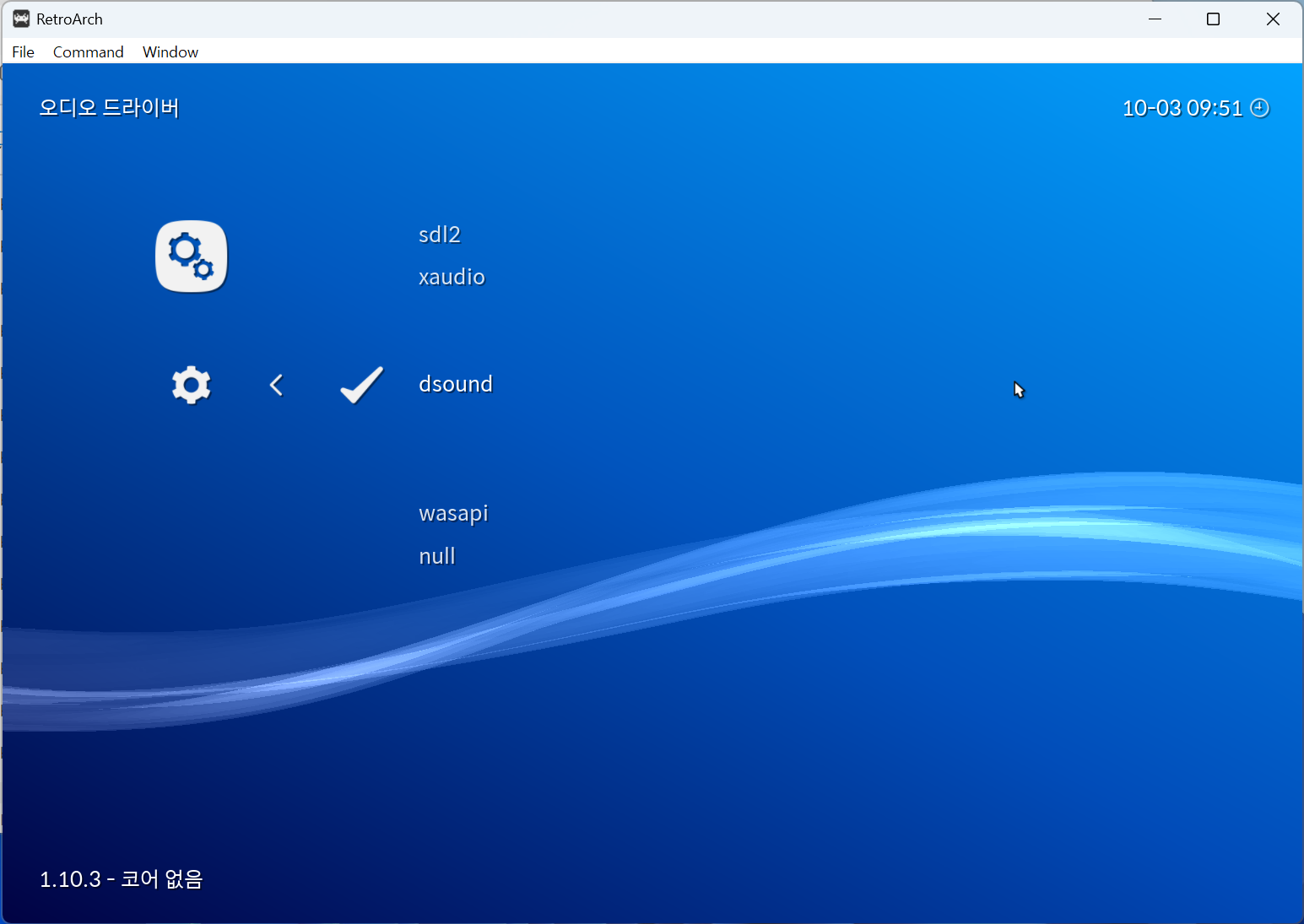Click the 10-03 09:51 date and time text
The image size is (1304, 924).
1182,108
